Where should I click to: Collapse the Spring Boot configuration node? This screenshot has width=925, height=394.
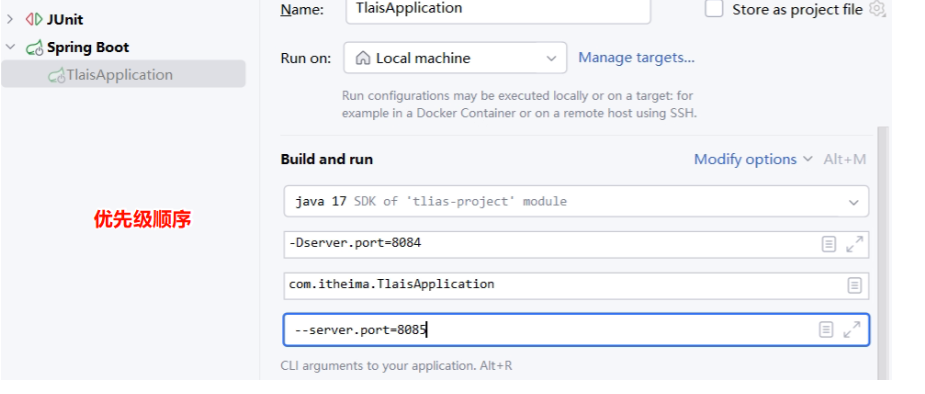click(x=10, y=47)
